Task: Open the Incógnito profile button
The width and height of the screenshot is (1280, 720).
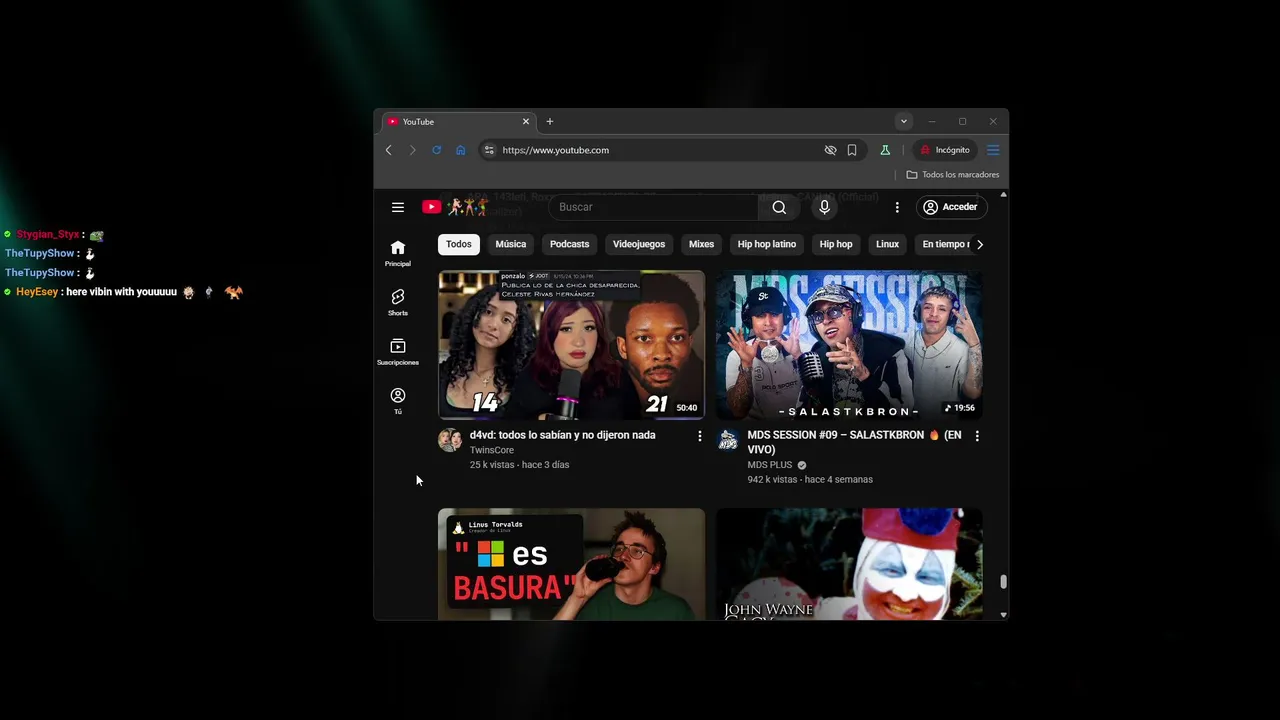Action: [x=945, y=150]
